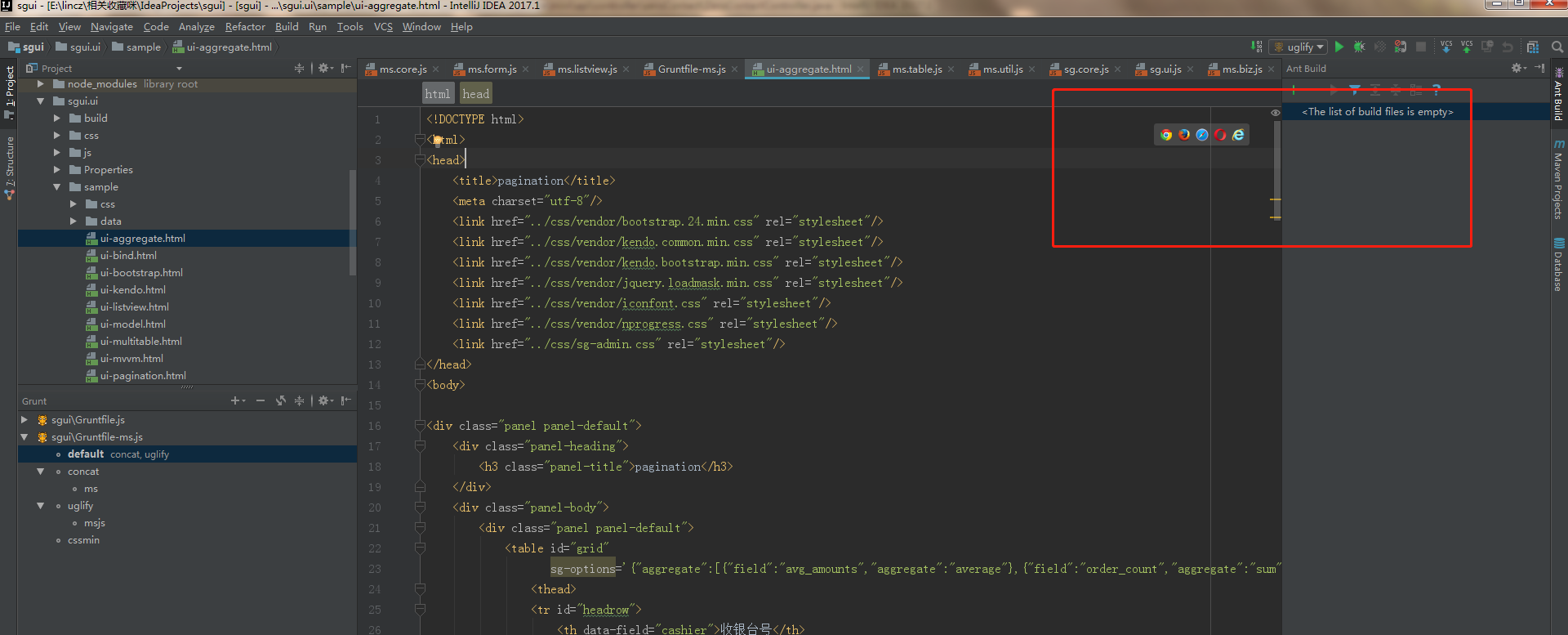1568x635 pixels.
Task: Click the VCS update project icon
Action: click(1446, 47)
